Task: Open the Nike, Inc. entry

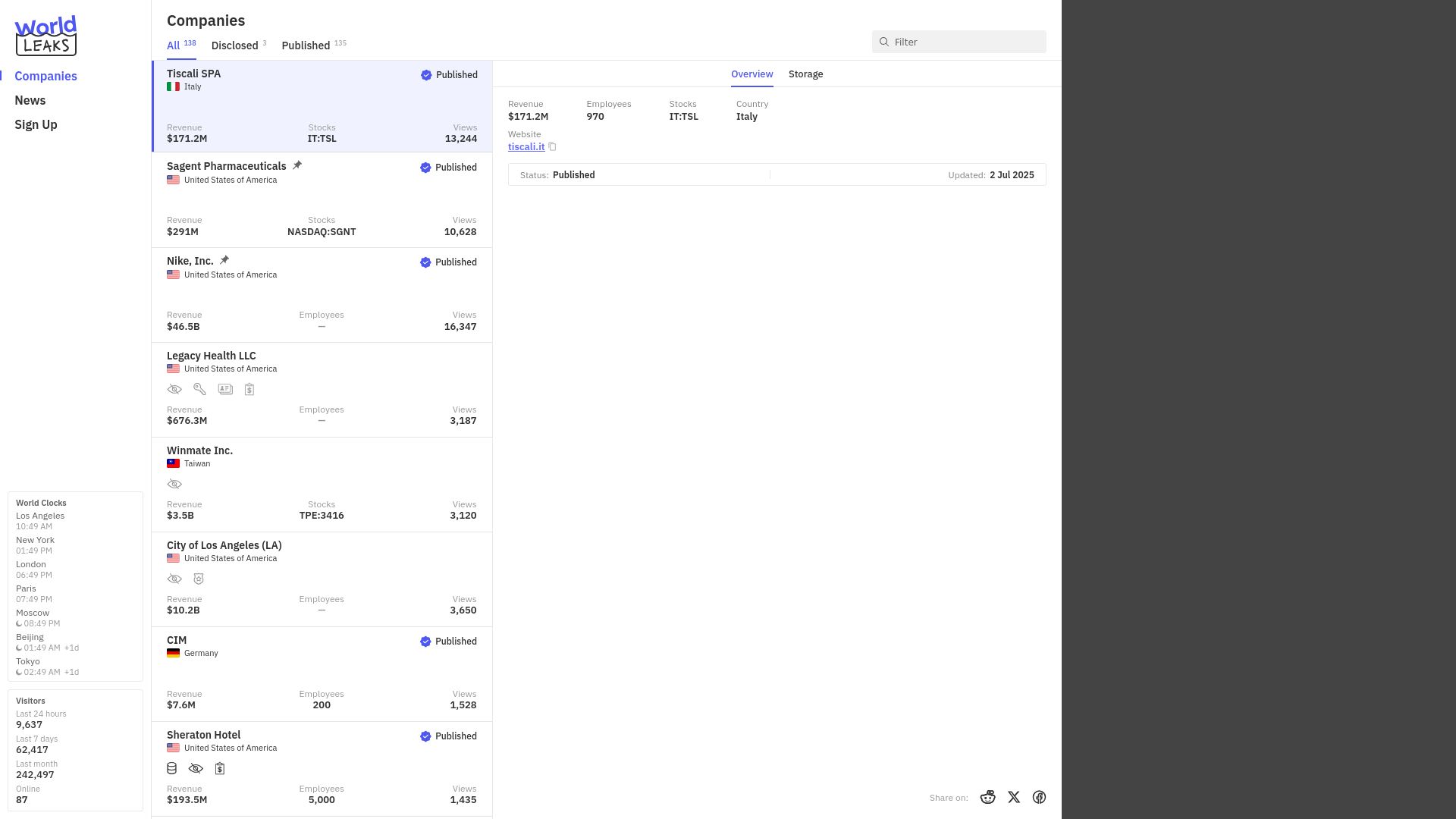Action: 322,295
